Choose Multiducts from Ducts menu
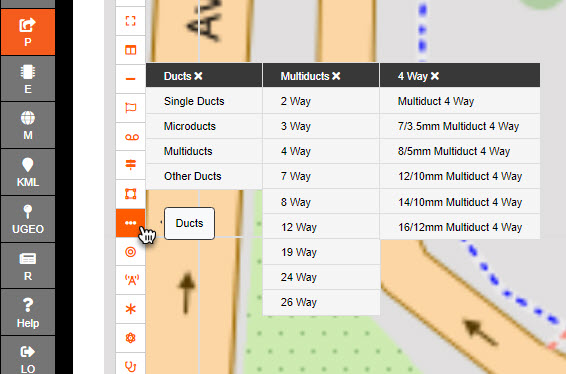Image resolution: width=566 pixels, height=374 pixels. (204, 151)
